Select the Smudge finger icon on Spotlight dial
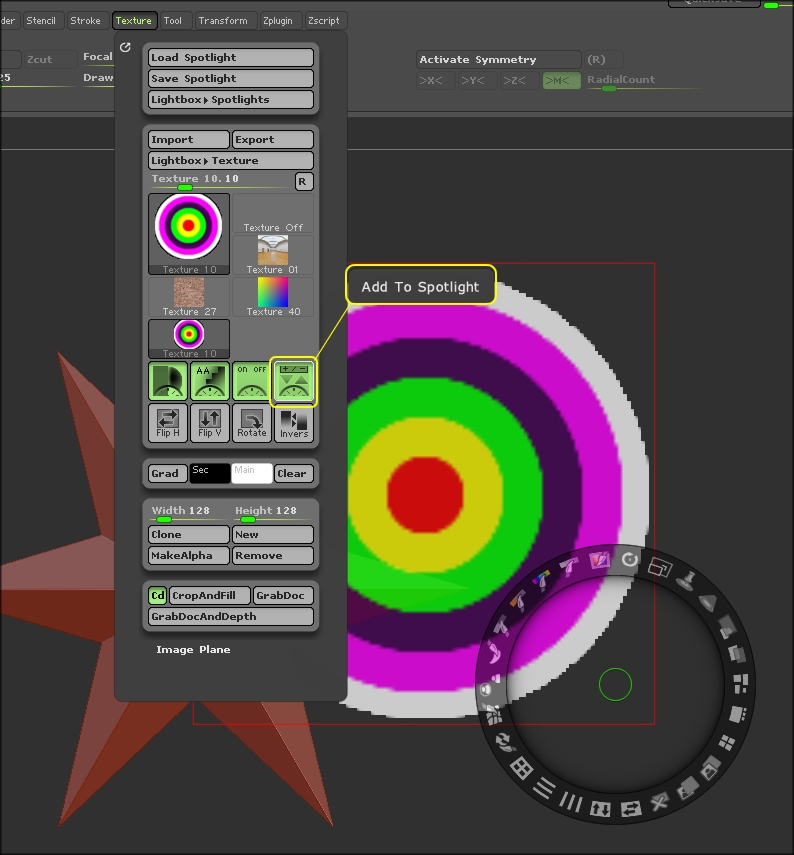Viewport: 794px width, 855px height. point(494,652)
